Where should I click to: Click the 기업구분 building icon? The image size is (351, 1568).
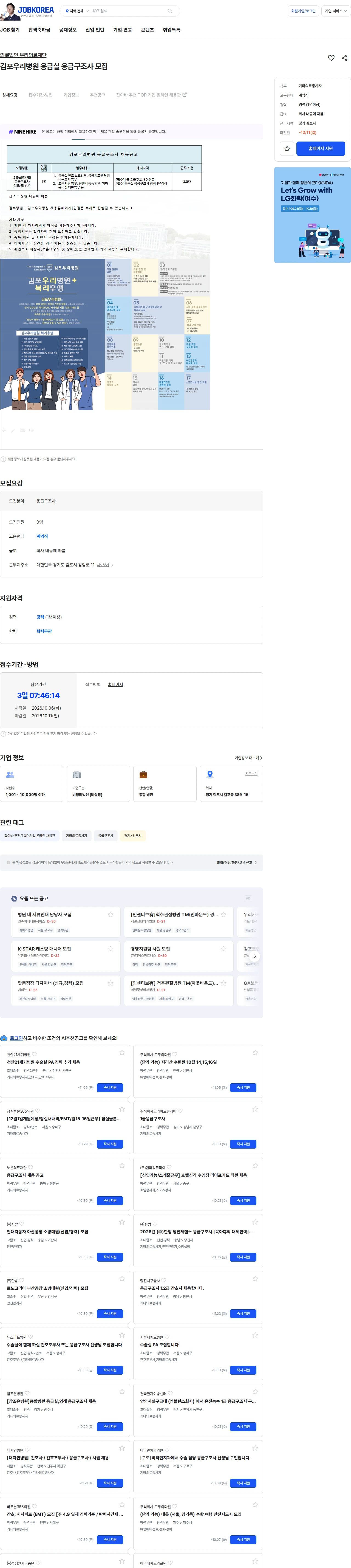tap(77, 775)
